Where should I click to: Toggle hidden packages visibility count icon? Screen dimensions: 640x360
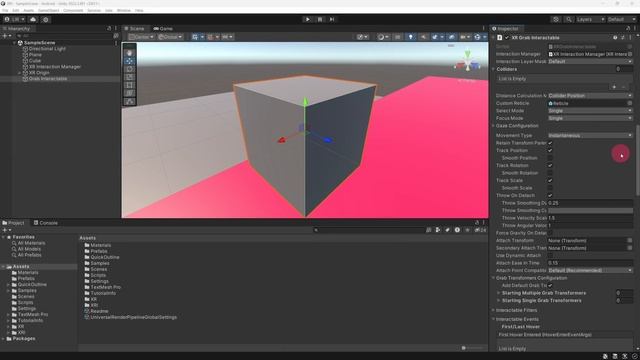pyautogui.click(x=480, y=230)
